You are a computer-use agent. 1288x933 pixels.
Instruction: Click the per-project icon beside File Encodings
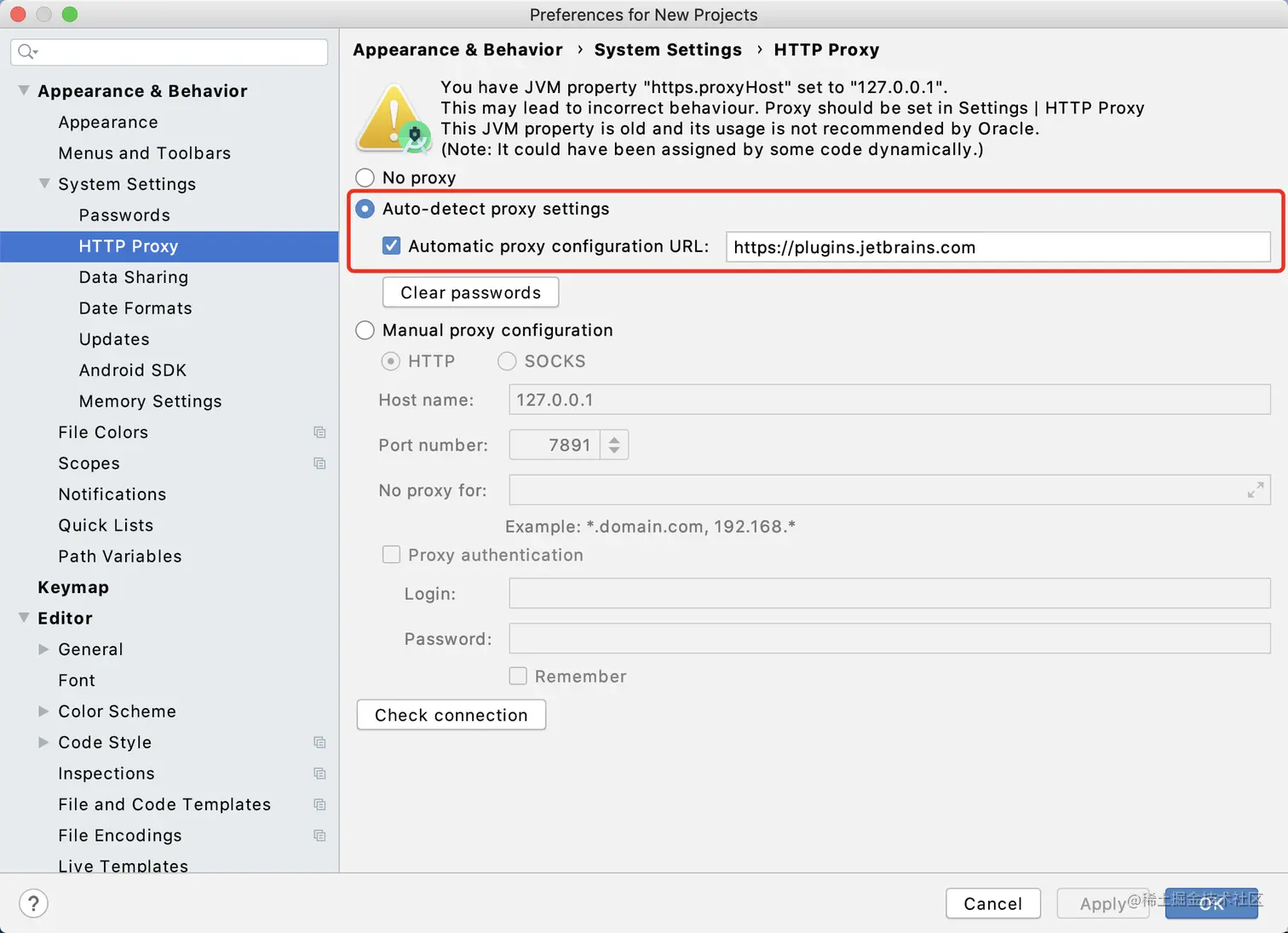(x=319, y=836)
